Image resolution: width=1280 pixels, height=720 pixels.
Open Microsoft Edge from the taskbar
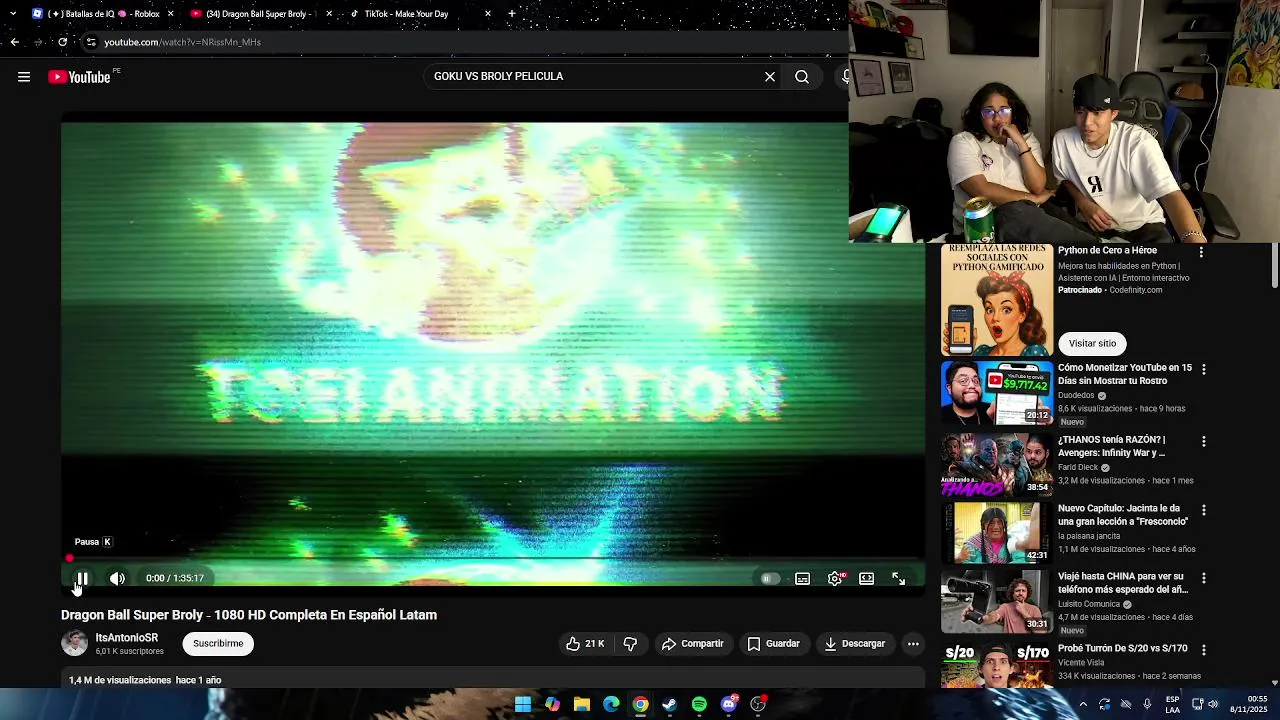click(x=611, y=705)
